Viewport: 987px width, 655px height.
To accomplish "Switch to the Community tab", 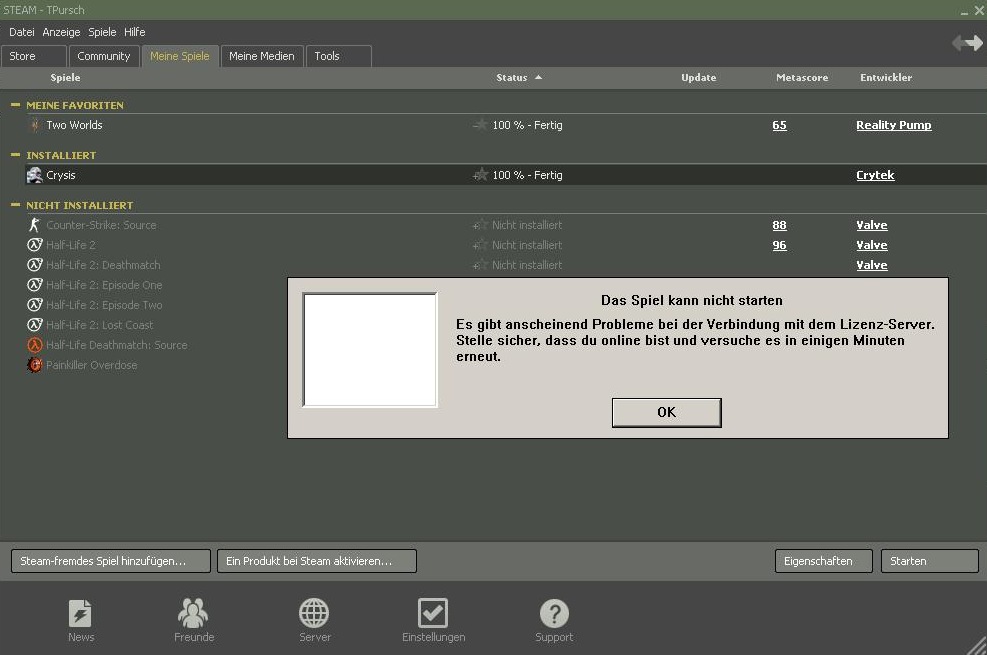I will click(x=104, y=56).
